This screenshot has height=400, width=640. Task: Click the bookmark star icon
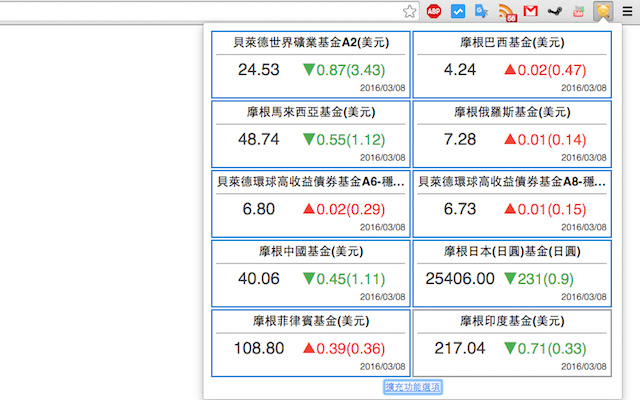409,11
